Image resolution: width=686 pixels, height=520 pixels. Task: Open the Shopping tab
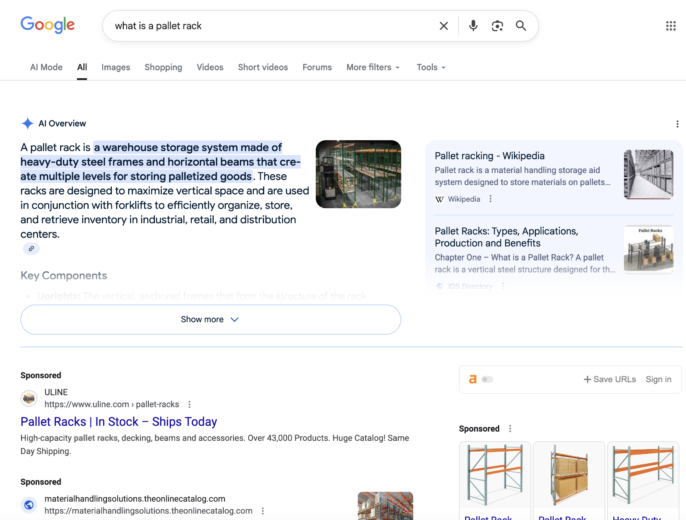tap(163, 67)
